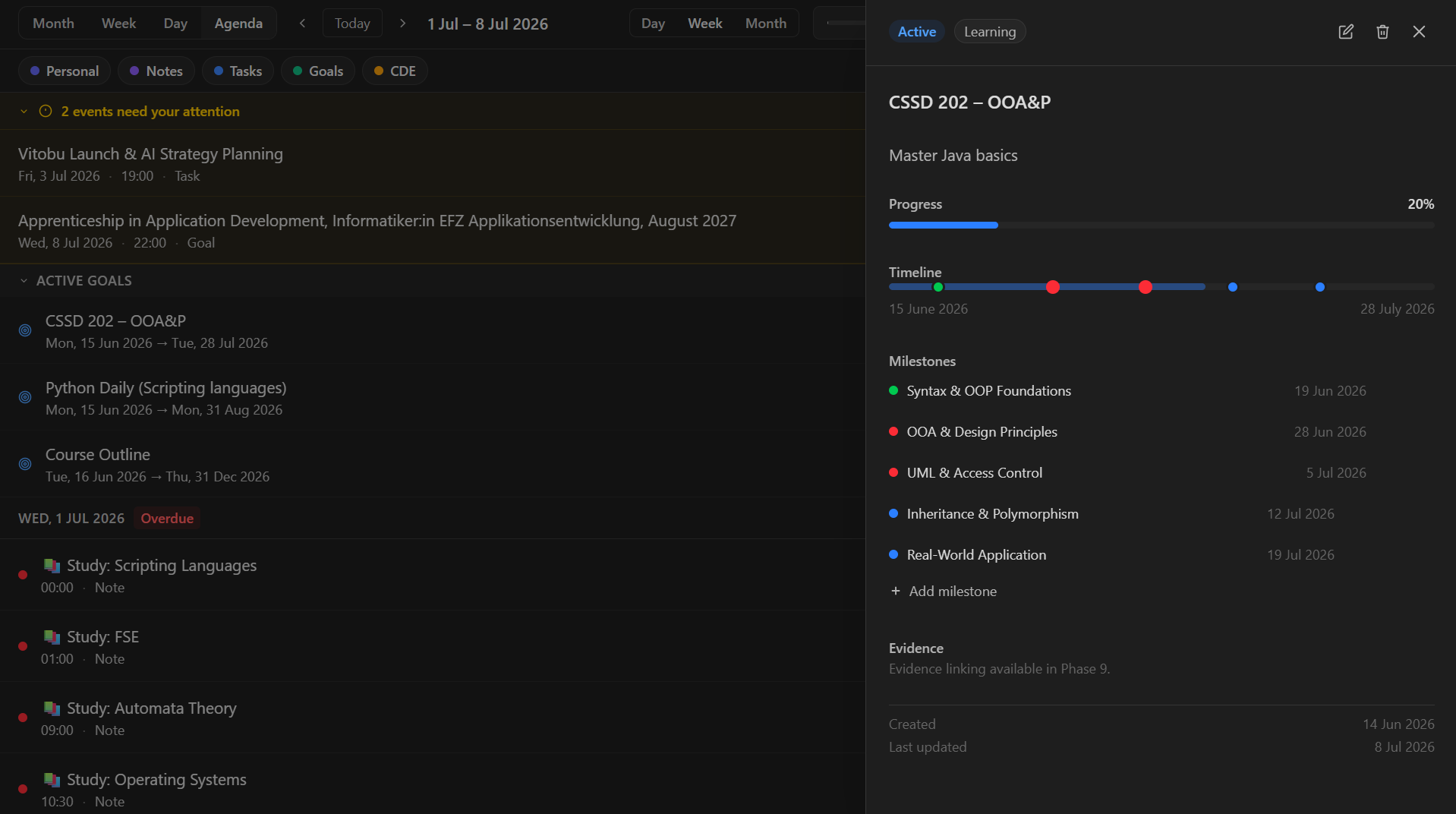Image resolution: width=1456 pixels, height=814 pixels.
Task: Toggle UML & Access Control milestone status dot
Action: tap(893, 472)
